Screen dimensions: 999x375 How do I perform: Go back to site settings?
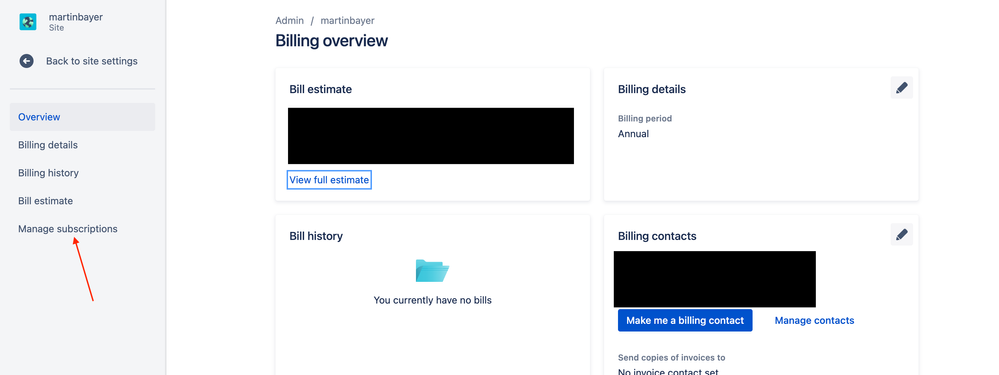(x=91, y=61)
